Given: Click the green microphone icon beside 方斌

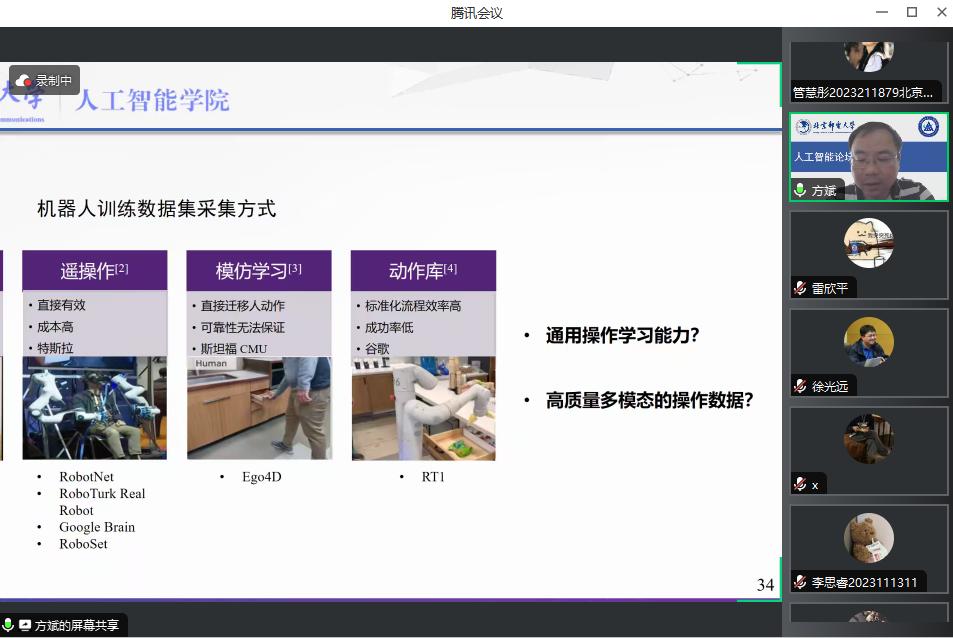Looking at the screenshot, I should [x=800, y=190].
